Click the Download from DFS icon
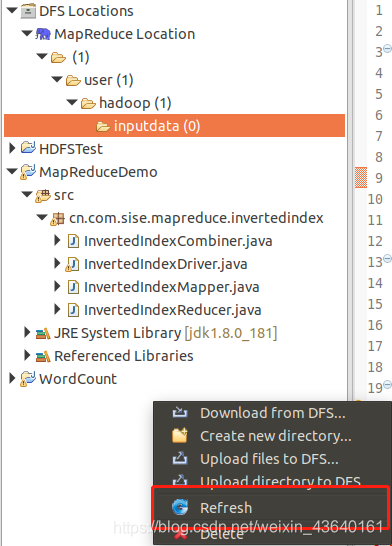 pyautogui.click(x=180, y=413)
